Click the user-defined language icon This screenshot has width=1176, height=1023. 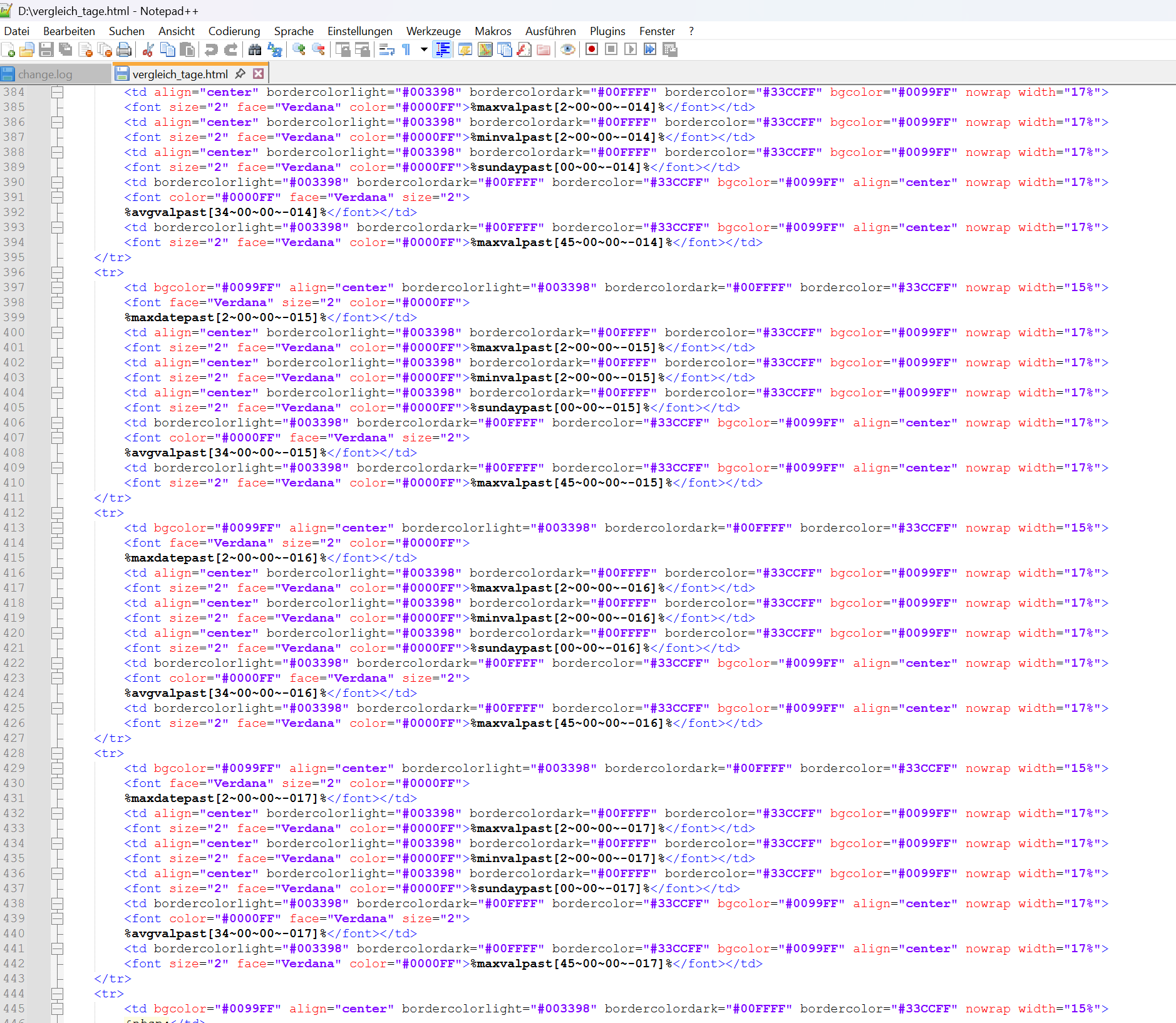point(465,49)
